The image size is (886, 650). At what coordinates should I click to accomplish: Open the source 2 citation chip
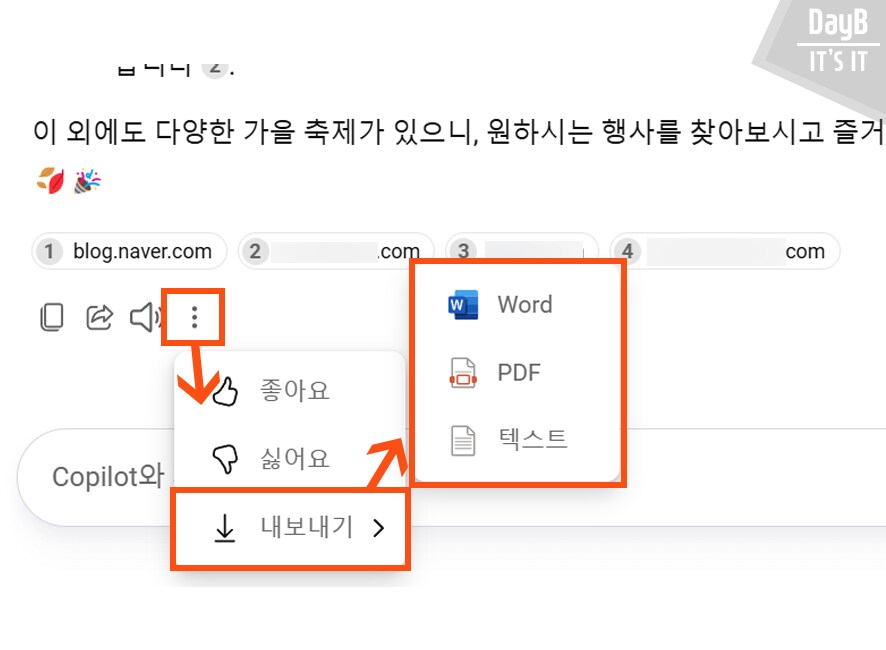click(x=336, y=251)
